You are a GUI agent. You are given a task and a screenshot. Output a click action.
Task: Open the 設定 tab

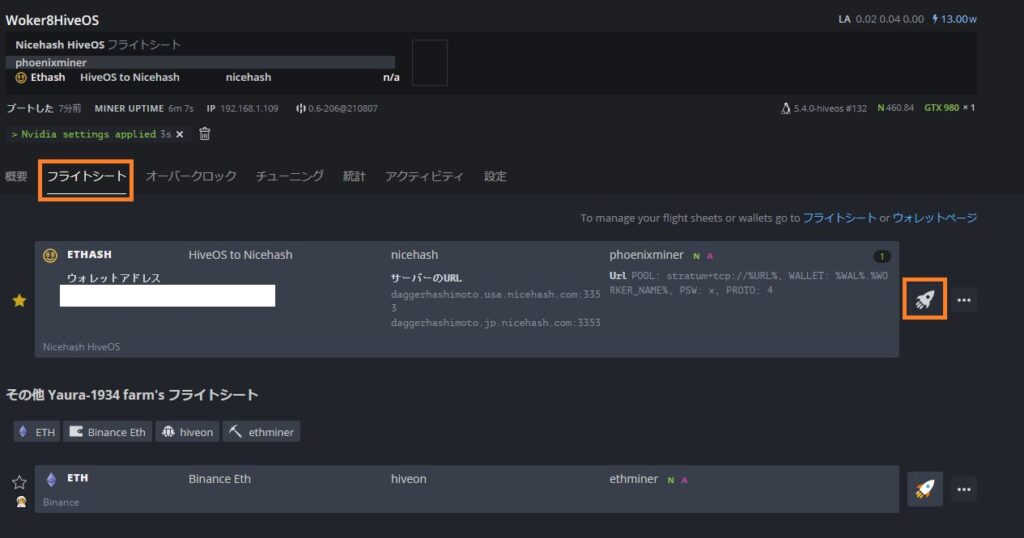coord(495,176)
